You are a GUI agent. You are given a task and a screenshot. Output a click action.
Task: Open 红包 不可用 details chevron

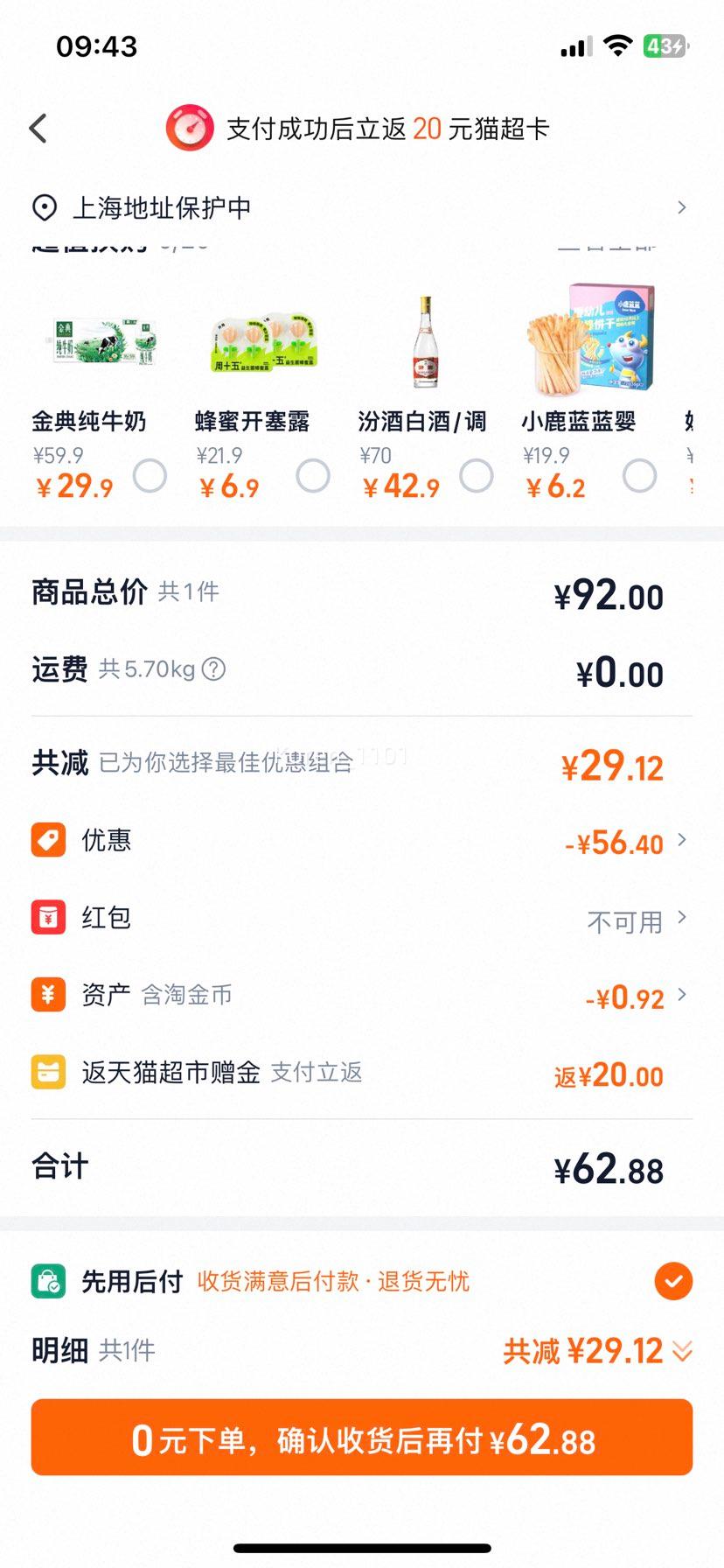click(682, 918)
